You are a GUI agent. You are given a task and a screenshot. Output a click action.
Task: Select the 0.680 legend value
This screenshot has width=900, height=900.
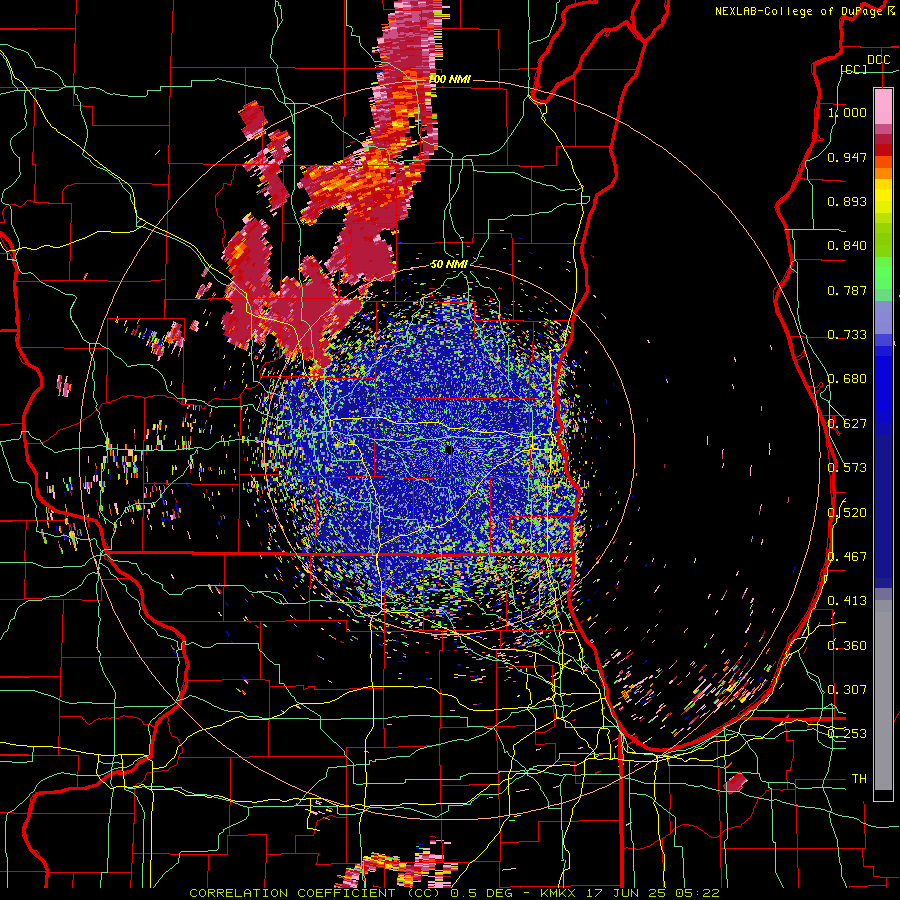tap(847, 379)
